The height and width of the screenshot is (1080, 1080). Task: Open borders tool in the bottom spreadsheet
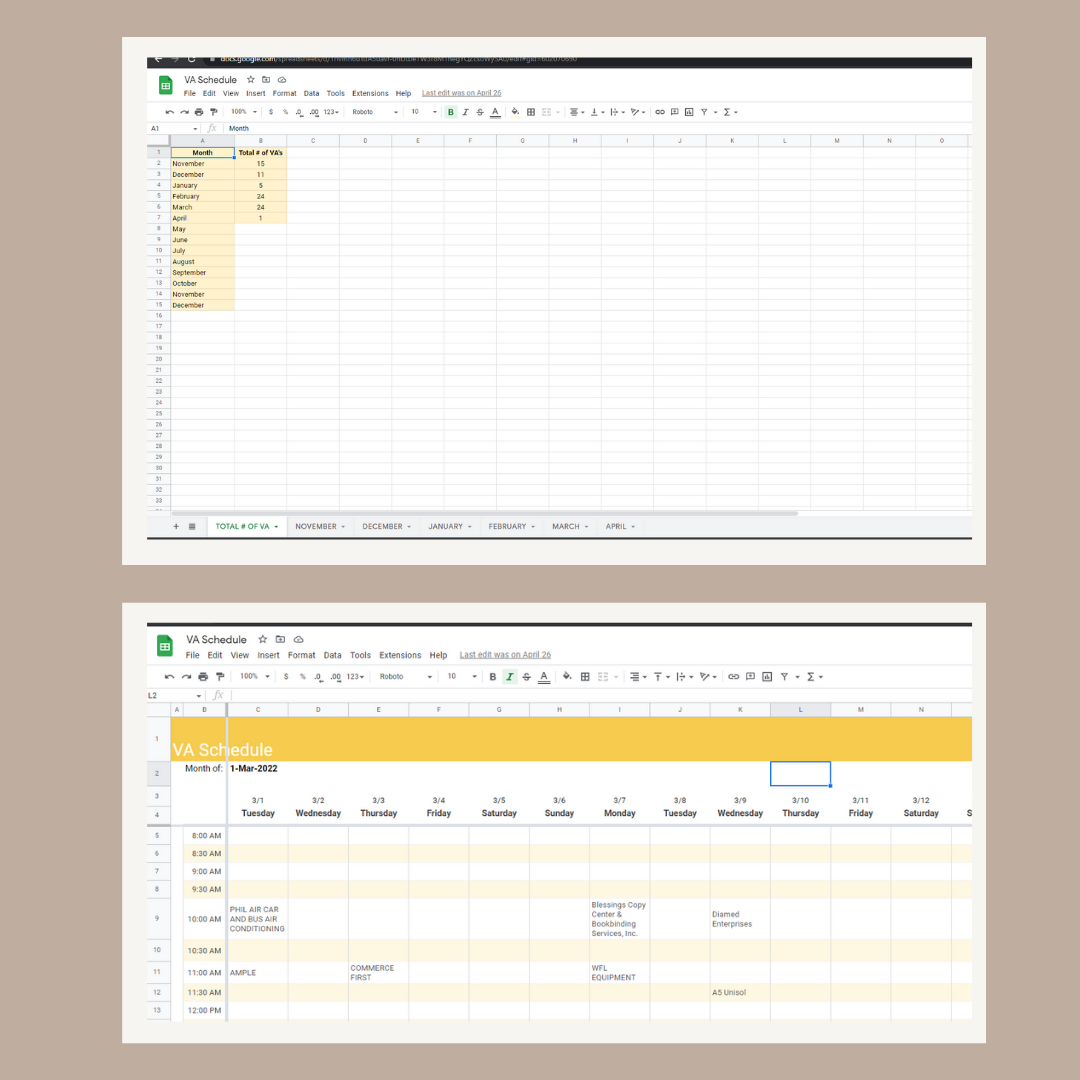pyautogui.click(x=585, y=677)
